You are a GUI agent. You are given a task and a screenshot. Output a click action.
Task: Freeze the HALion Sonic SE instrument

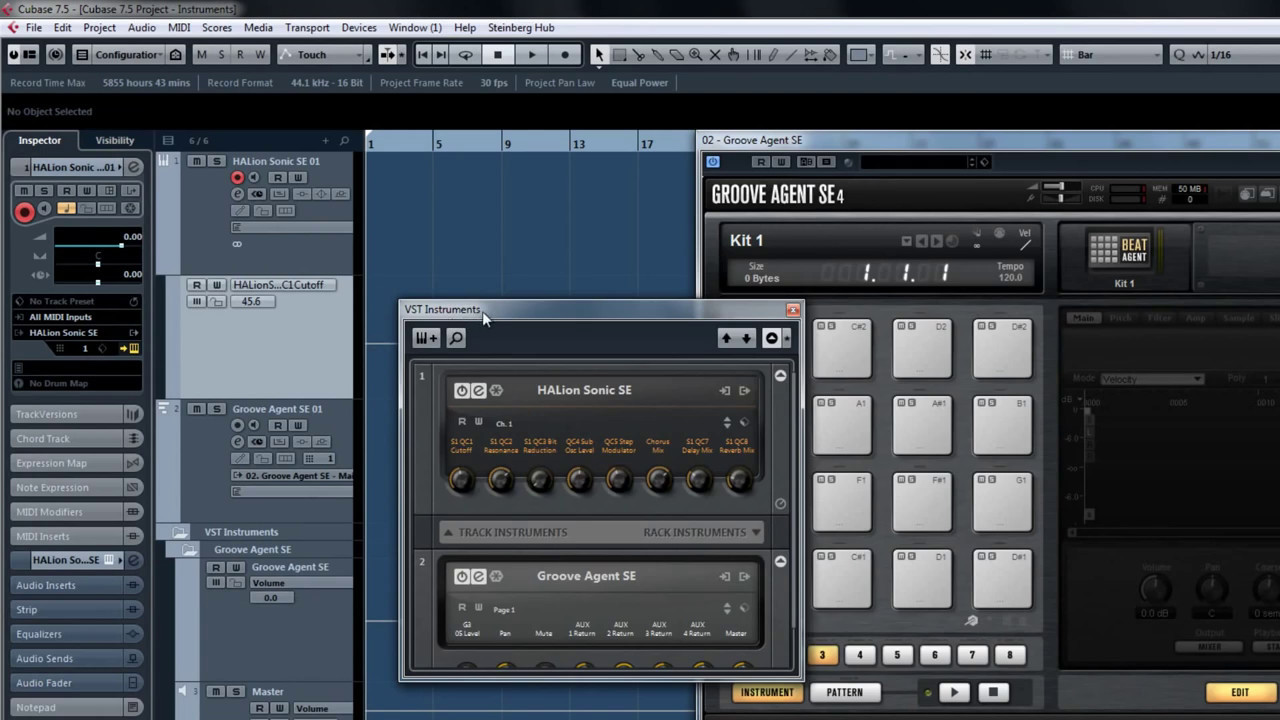496,390
